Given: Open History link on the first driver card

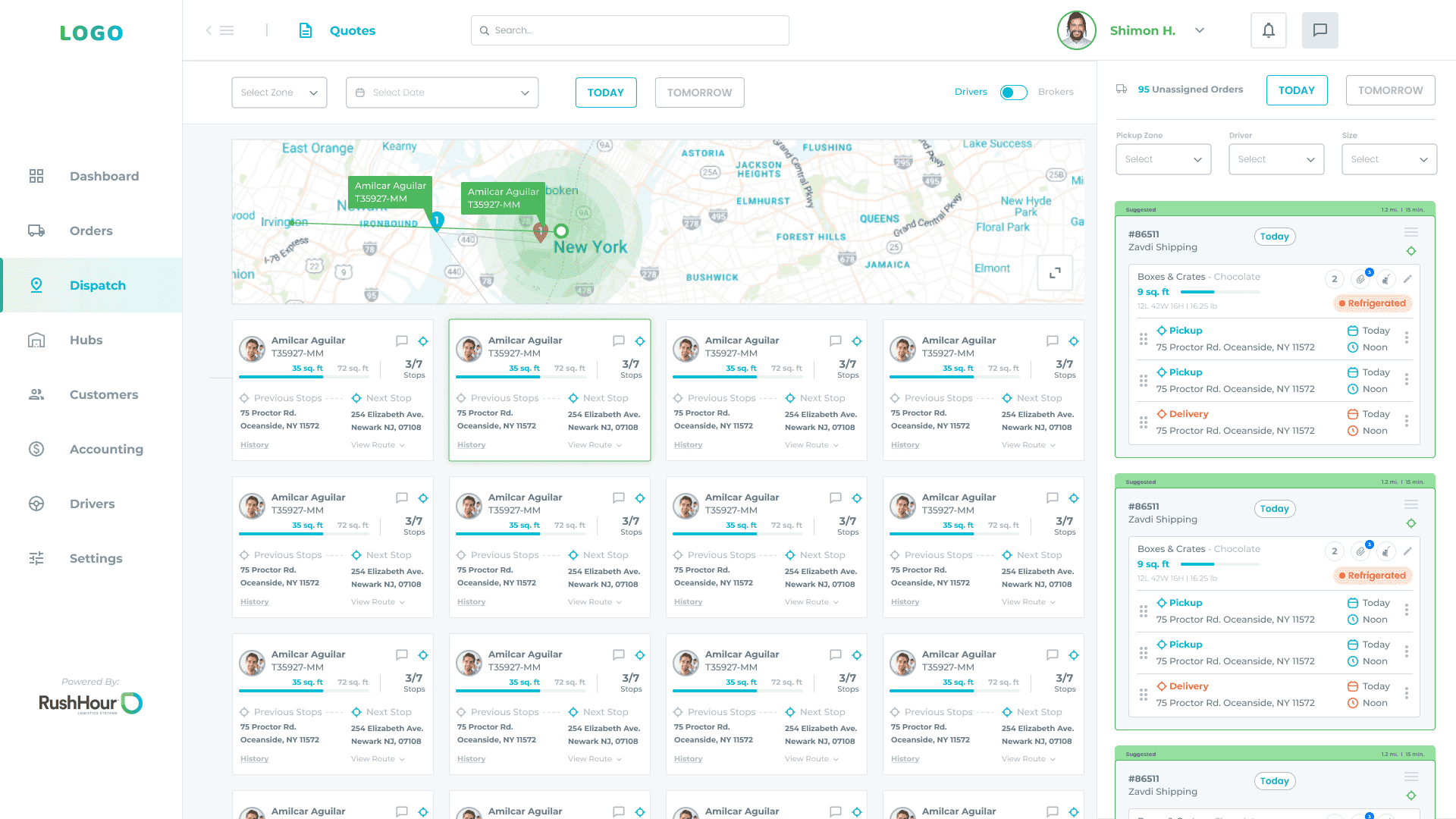Looking at the screenshot, I should coord(254,445).
